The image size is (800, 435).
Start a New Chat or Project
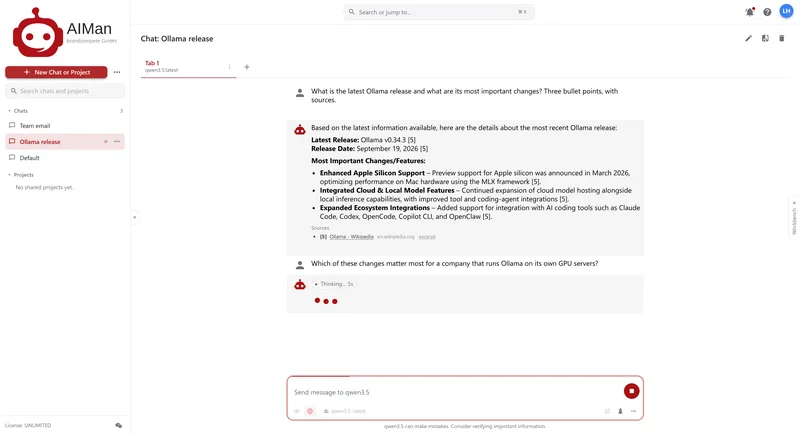pyautogui.click(x=56, y=72)
